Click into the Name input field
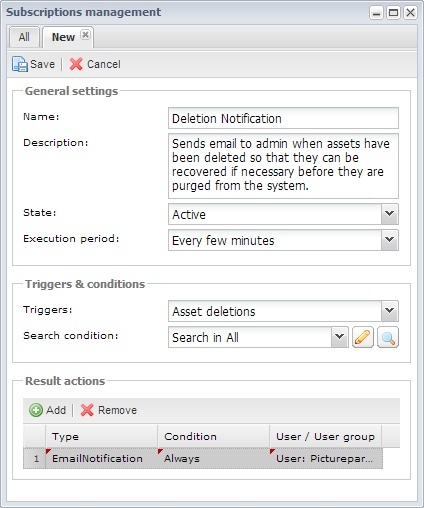This screenshot has height=508, width=424. (x=283, y=118)
